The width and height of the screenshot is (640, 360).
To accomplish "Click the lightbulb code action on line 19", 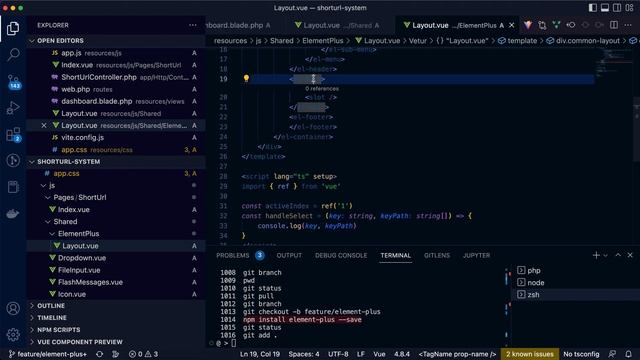I will point(246,78).
